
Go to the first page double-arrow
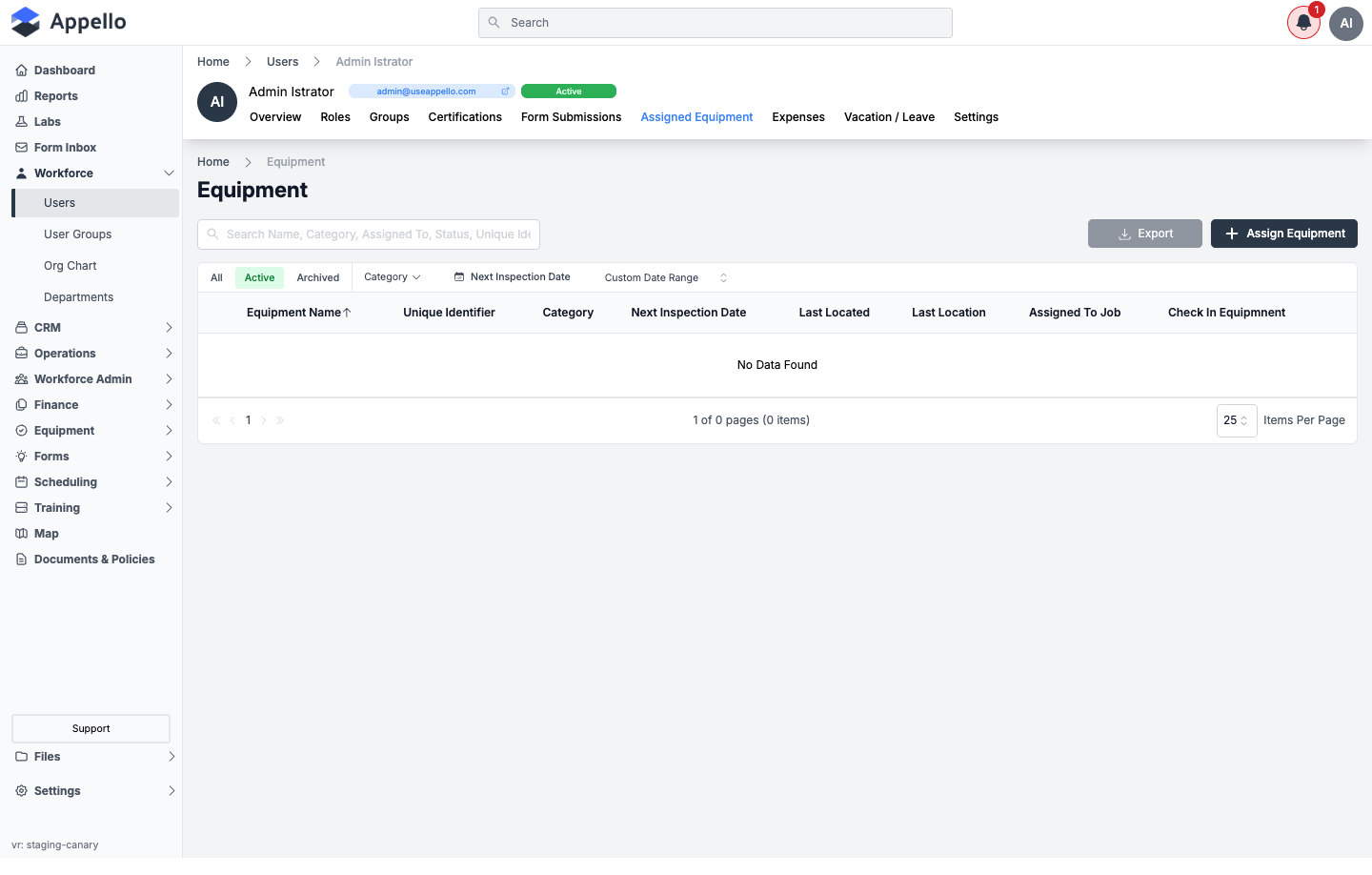[216, 420]
